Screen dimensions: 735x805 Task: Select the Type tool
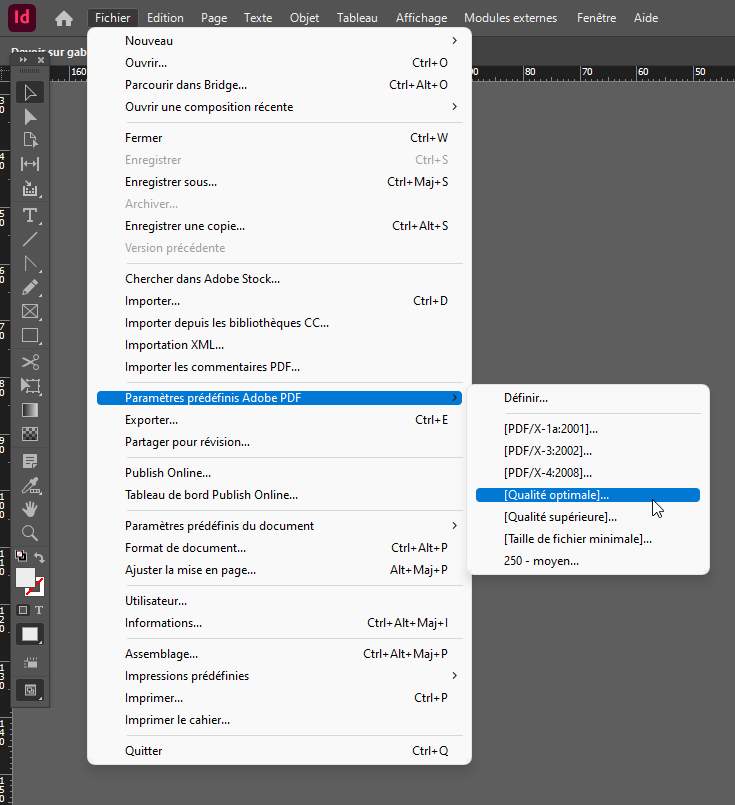pos(30,215)
